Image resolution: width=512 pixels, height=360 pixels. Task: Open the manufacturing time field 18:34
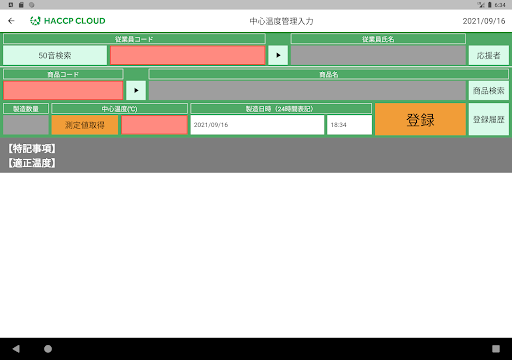349,125
